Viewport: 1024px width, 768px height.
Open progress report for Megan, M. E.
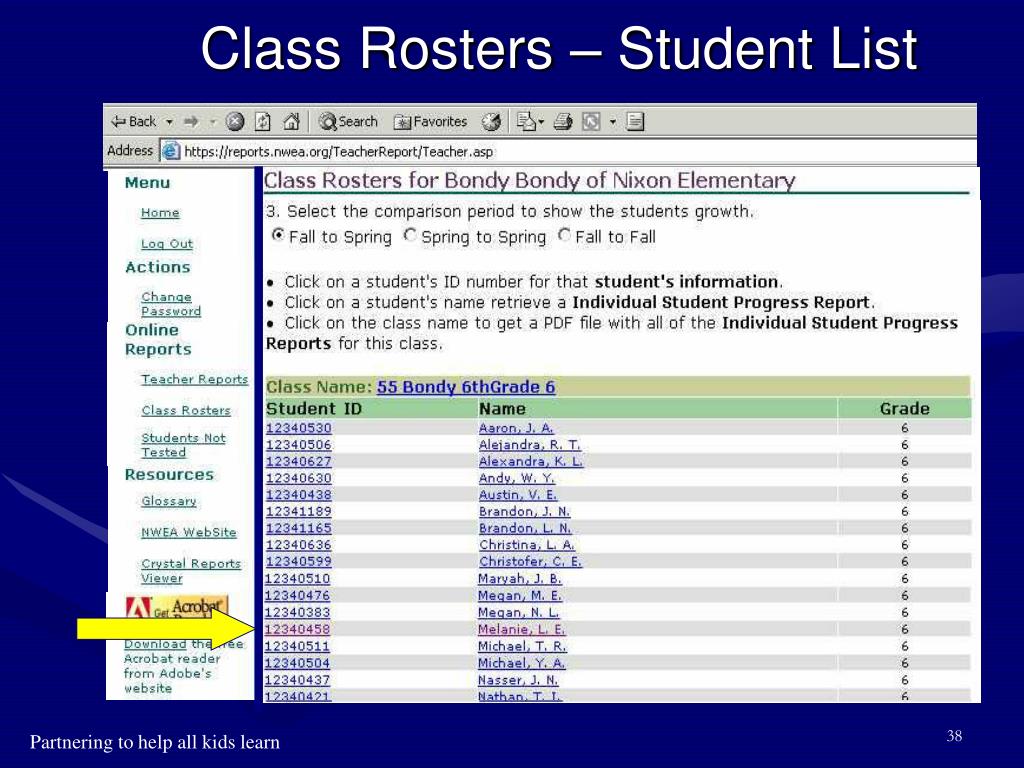coord(520,596)
